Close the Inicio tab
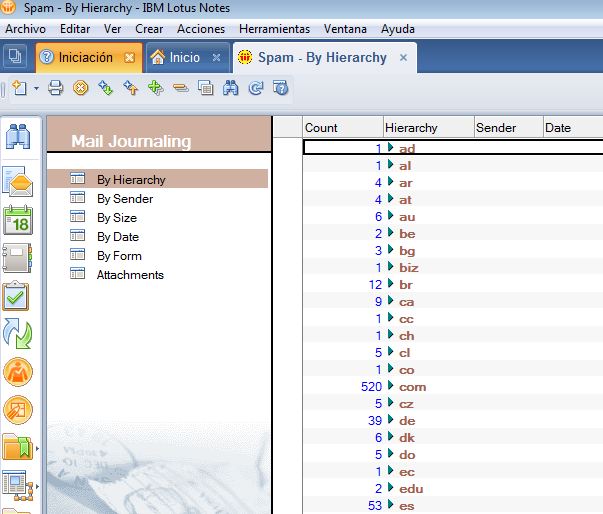This screenshot has width=603, height=514. 217,58
